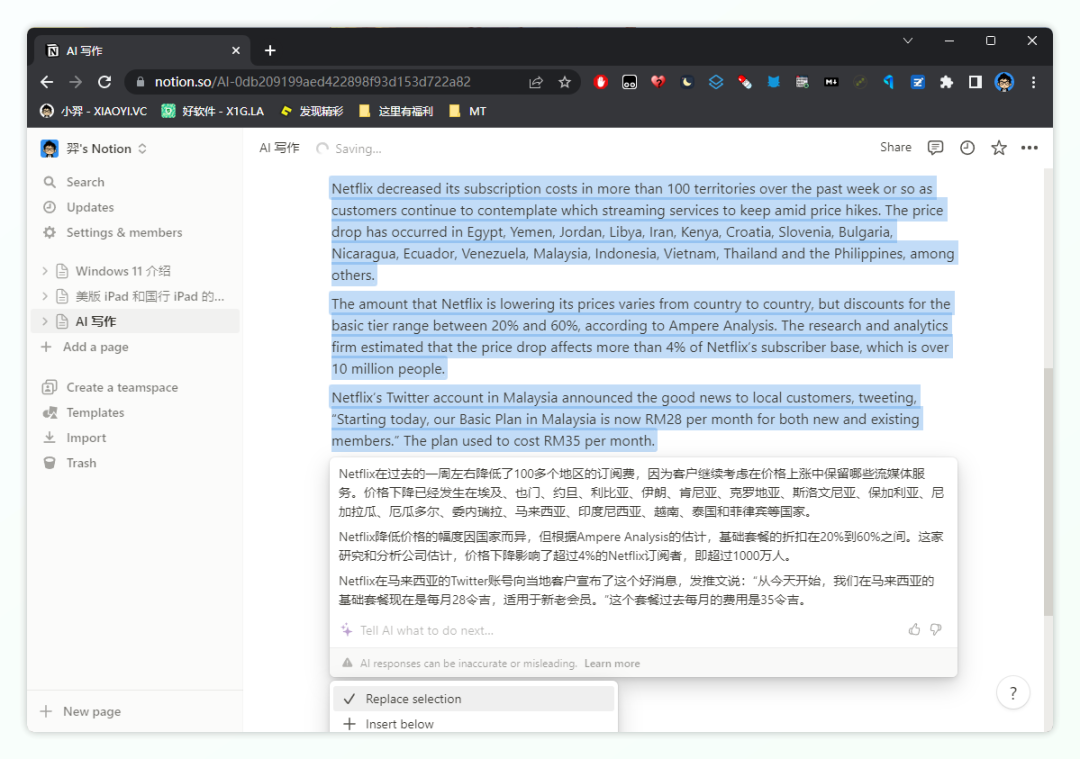The height and width of the screenshot is (759, 1080).
Task: Open the Notion page options ellipsis menu
Action: pos(1030,147)
